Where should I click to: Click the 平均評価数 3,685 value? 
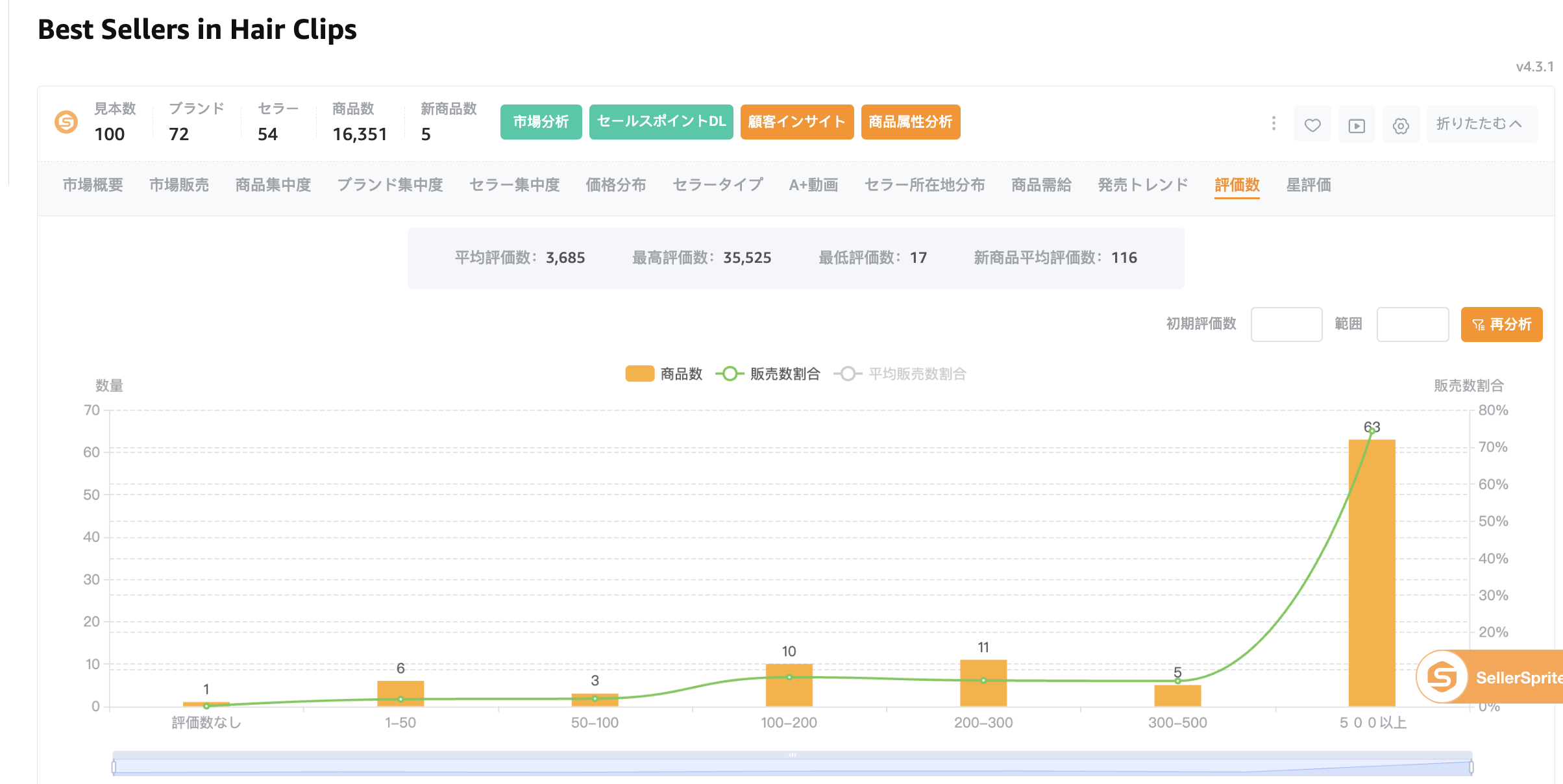tap(565, 258)
